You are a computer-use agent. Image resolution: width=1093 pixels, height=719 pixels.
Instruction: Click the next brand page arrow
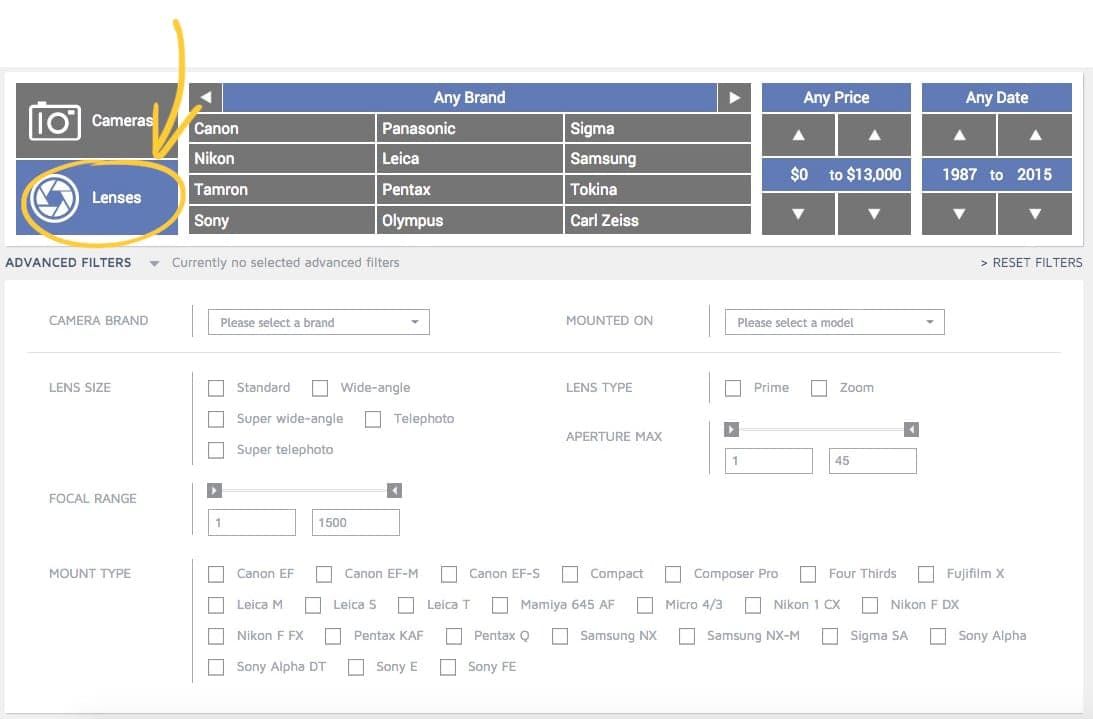[734, 98]
